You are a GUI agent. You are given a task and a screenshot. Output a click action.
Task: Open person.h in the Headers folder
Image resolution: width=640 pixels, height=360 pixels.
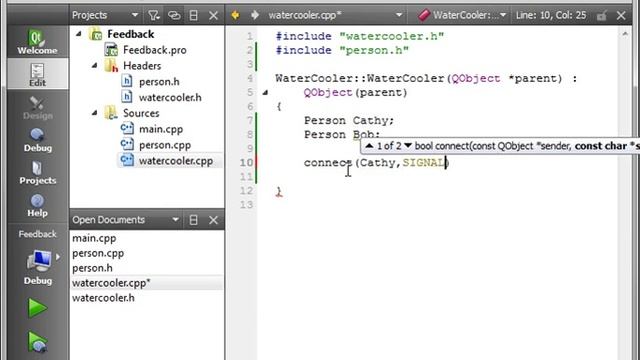coord(159,82)
